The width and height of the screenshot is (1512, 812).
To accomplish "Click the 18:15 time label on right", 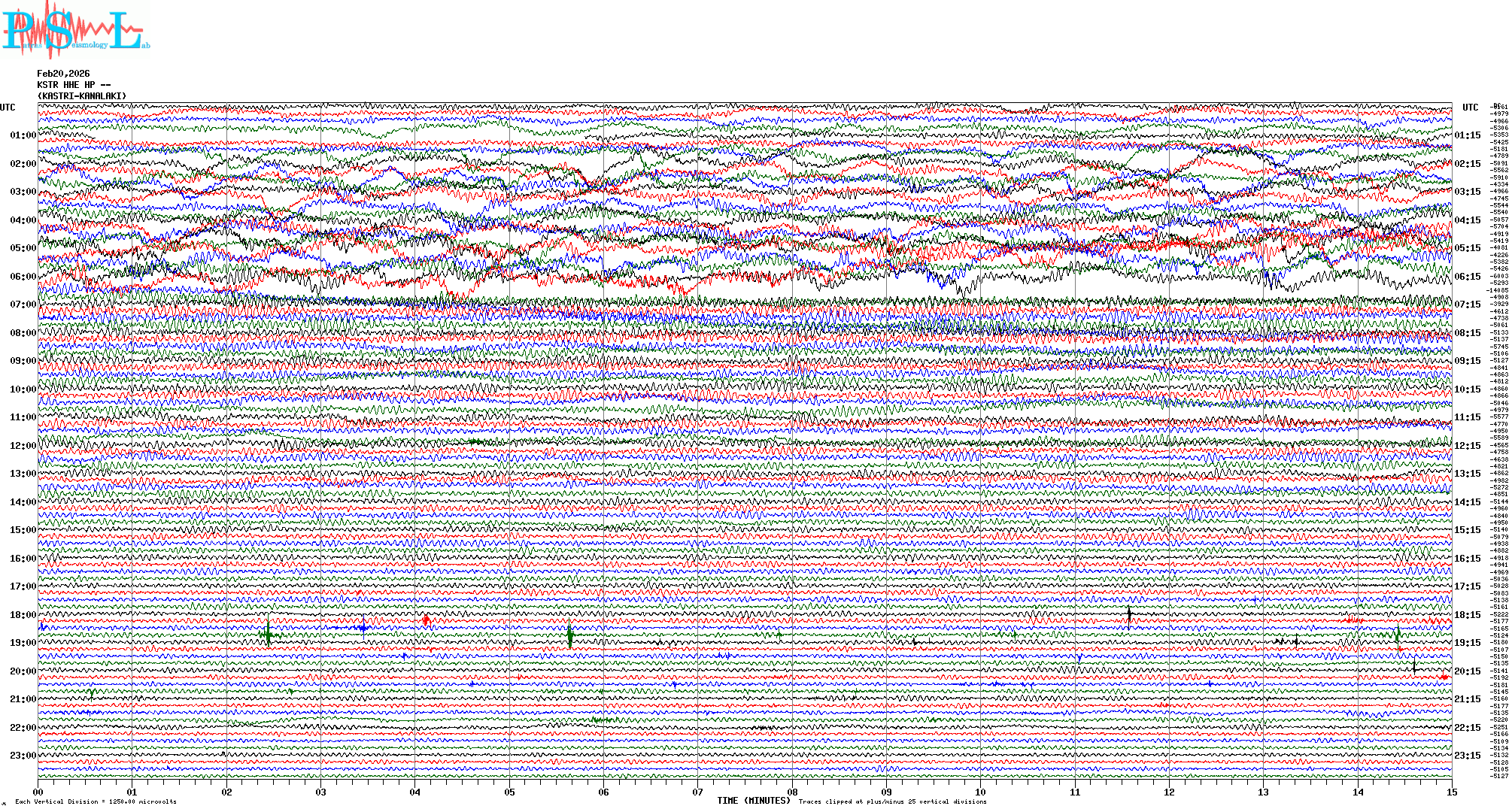I will tap(1467, 615).
